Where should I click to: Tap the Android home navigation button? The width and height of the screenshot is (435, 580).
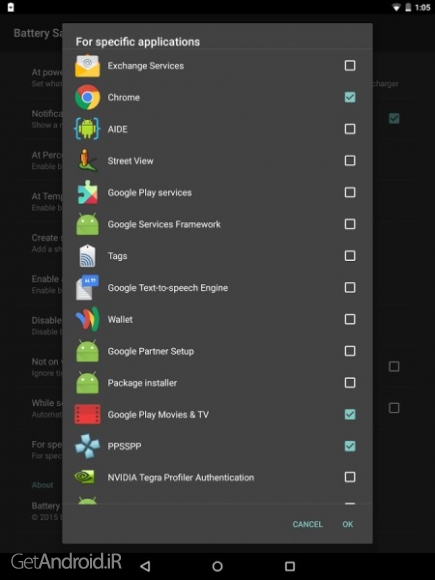click(217, 566)
